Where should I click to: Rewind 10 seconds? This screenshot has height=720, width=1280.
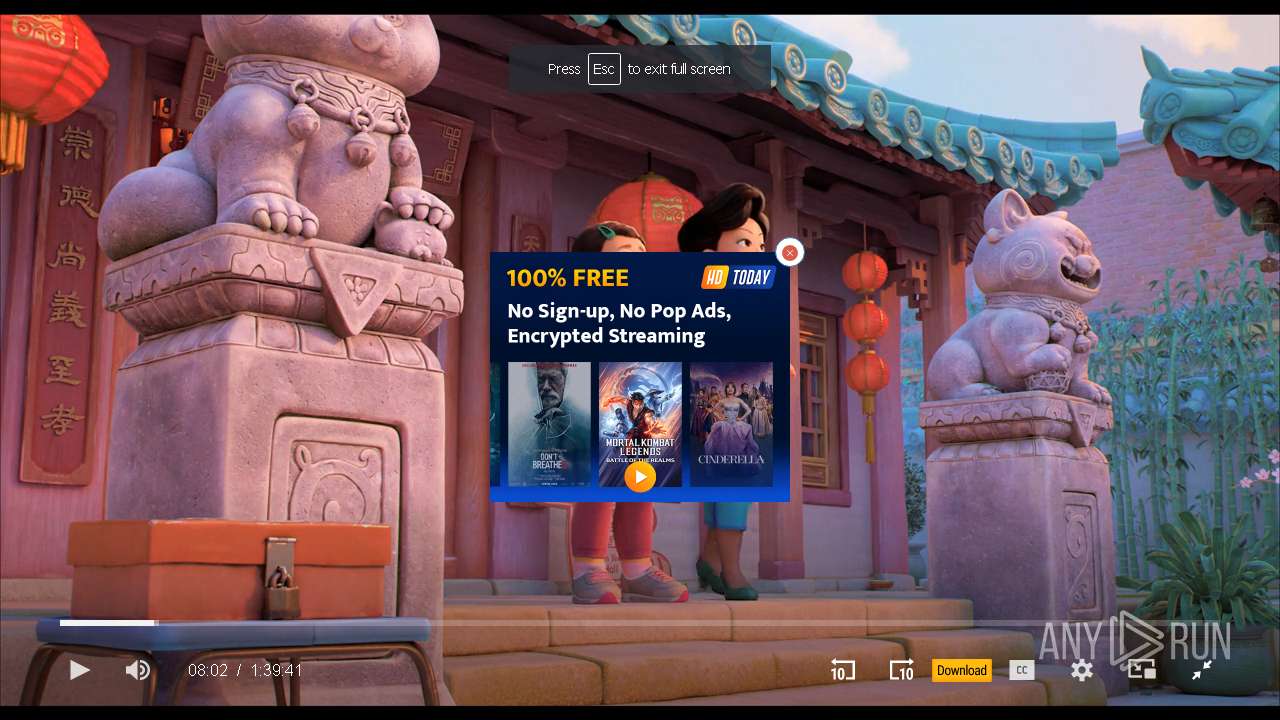coord(843,670)
